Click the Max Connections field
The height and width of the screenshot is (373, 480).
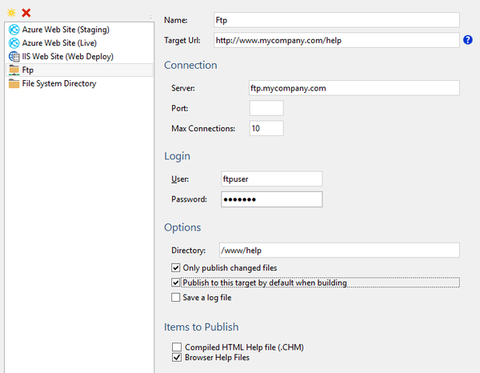click(x=266, y=128)
